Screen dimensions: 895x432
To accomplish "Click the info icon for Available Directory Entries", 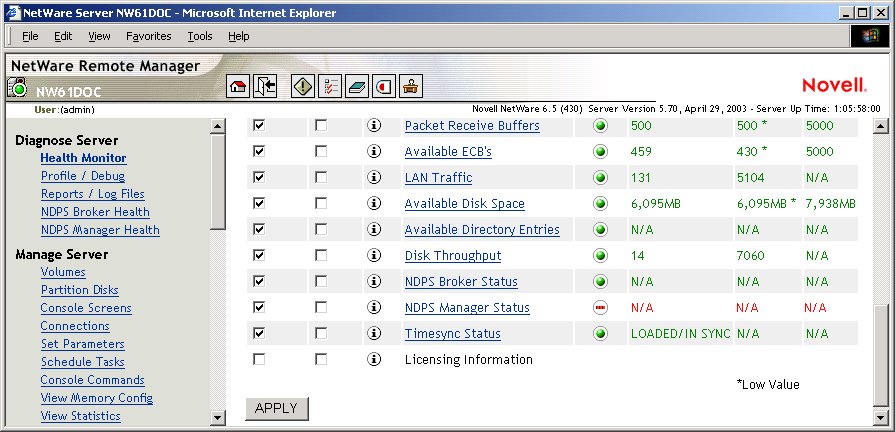I will [x=374, y=229].
